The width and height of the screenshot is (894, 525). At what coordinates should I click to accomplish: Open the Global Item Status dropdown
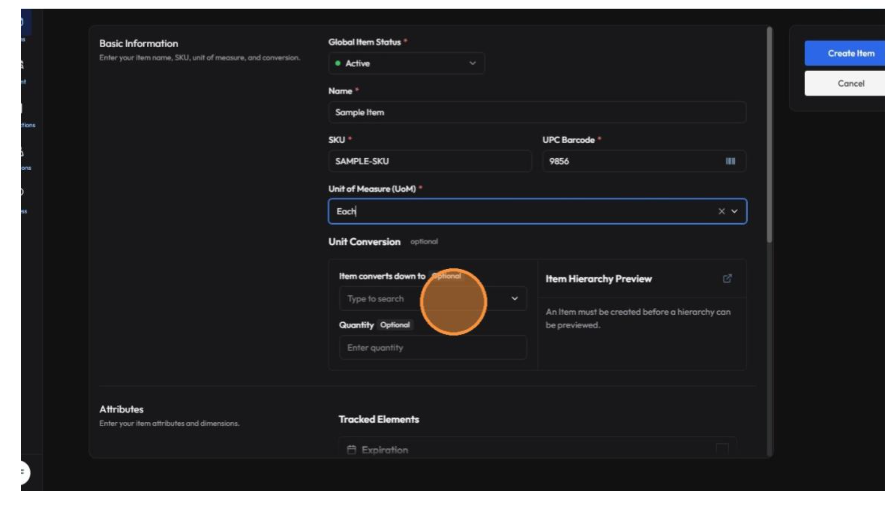click(x=406, y=63)
